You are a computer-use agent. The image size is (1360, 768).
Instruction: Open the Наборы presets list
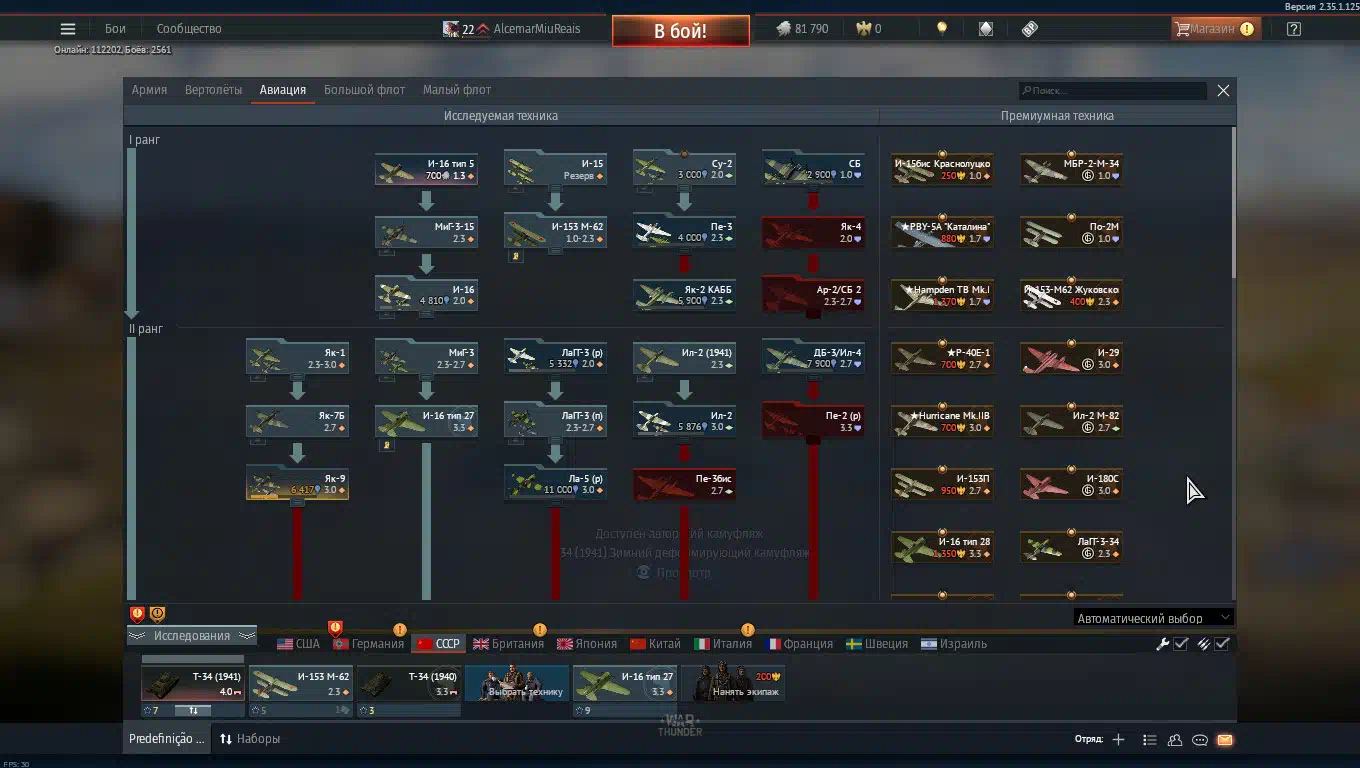pyautogui.click(x=250, y=739)
